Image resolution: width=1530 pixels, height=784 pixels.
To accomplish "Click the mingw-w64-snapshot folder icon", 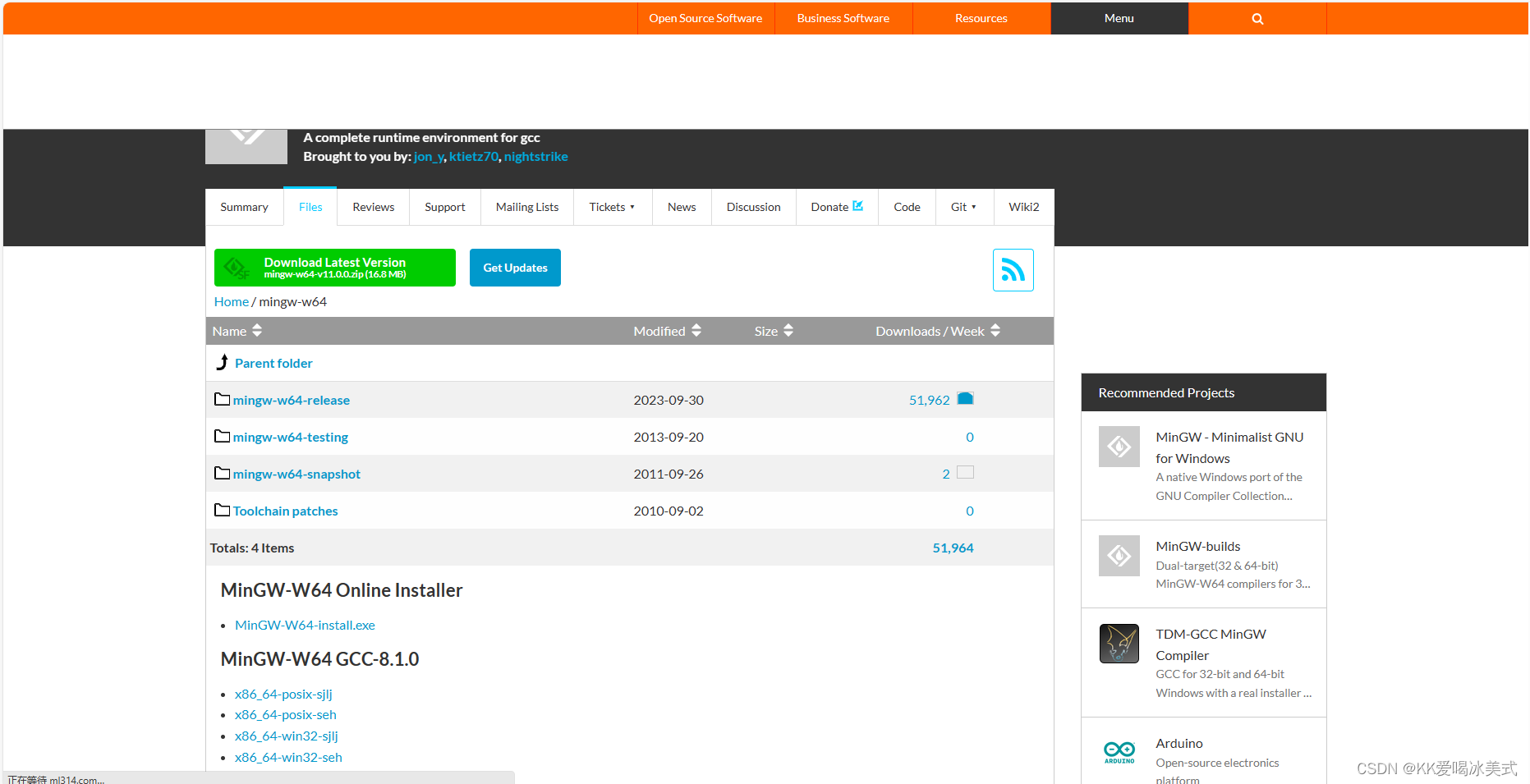I will point(222,473).
